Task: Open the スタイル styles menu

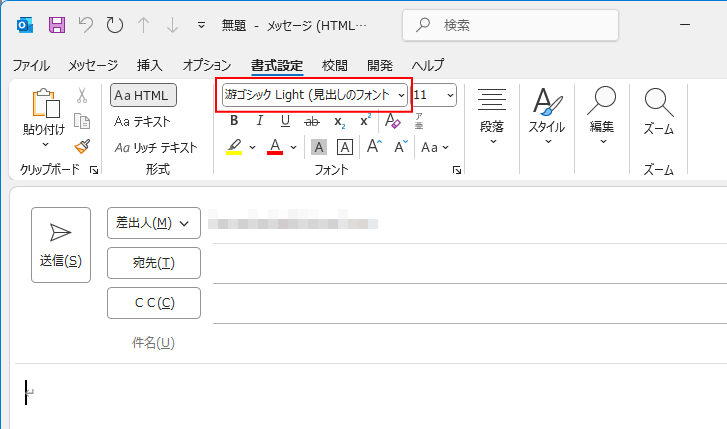Action: click(547, 116)
